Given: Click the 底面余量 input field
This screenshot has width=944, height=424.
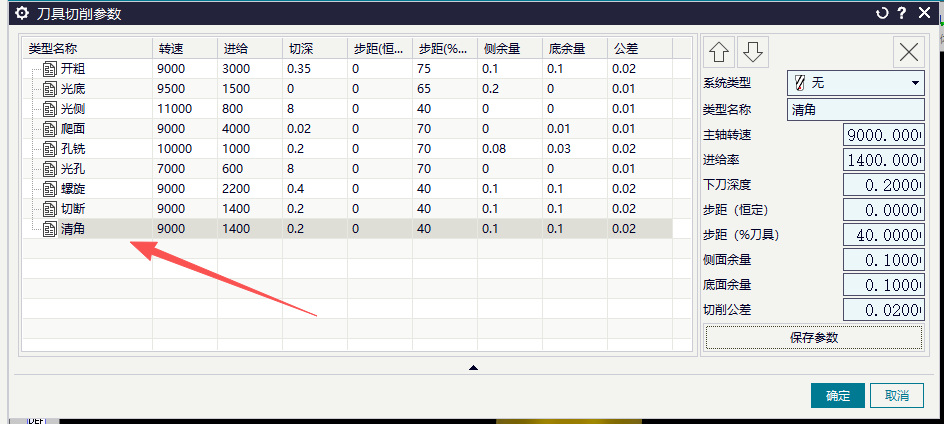Looking at the screenshot, I should pos(883,284).
